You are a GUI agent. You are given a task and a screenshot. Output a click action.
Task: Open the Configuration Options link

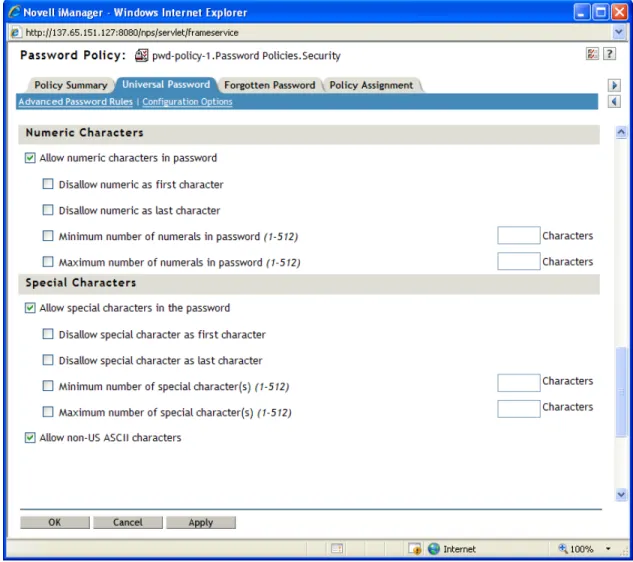(x=187, y=102)
